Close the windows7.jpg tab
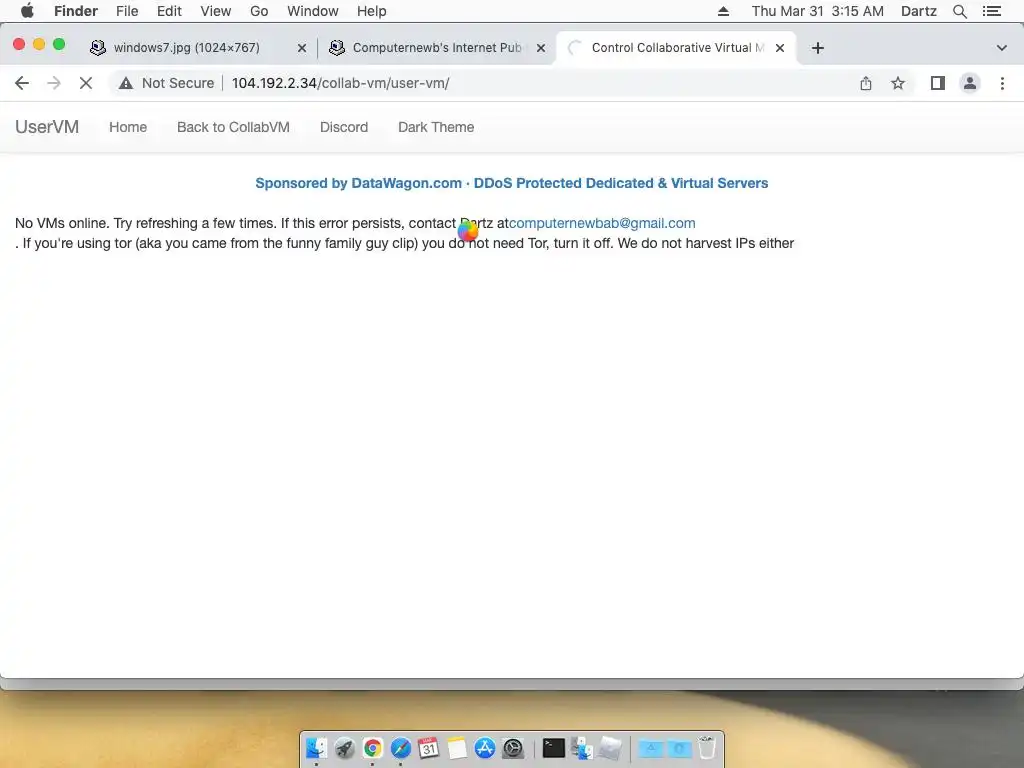Screen dimensions: 1024x768 (x=302, y=48)
